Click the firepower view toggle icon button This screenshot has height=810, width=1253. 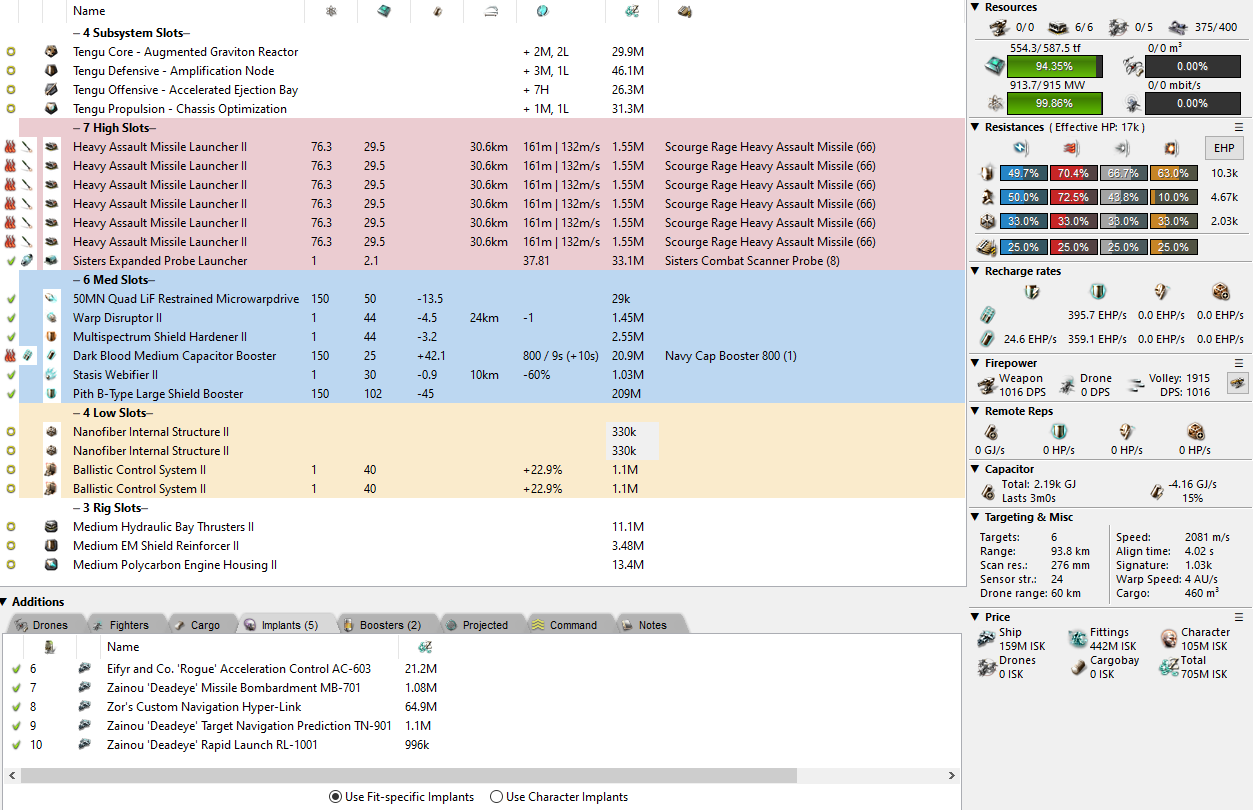tap(1237, 384)
